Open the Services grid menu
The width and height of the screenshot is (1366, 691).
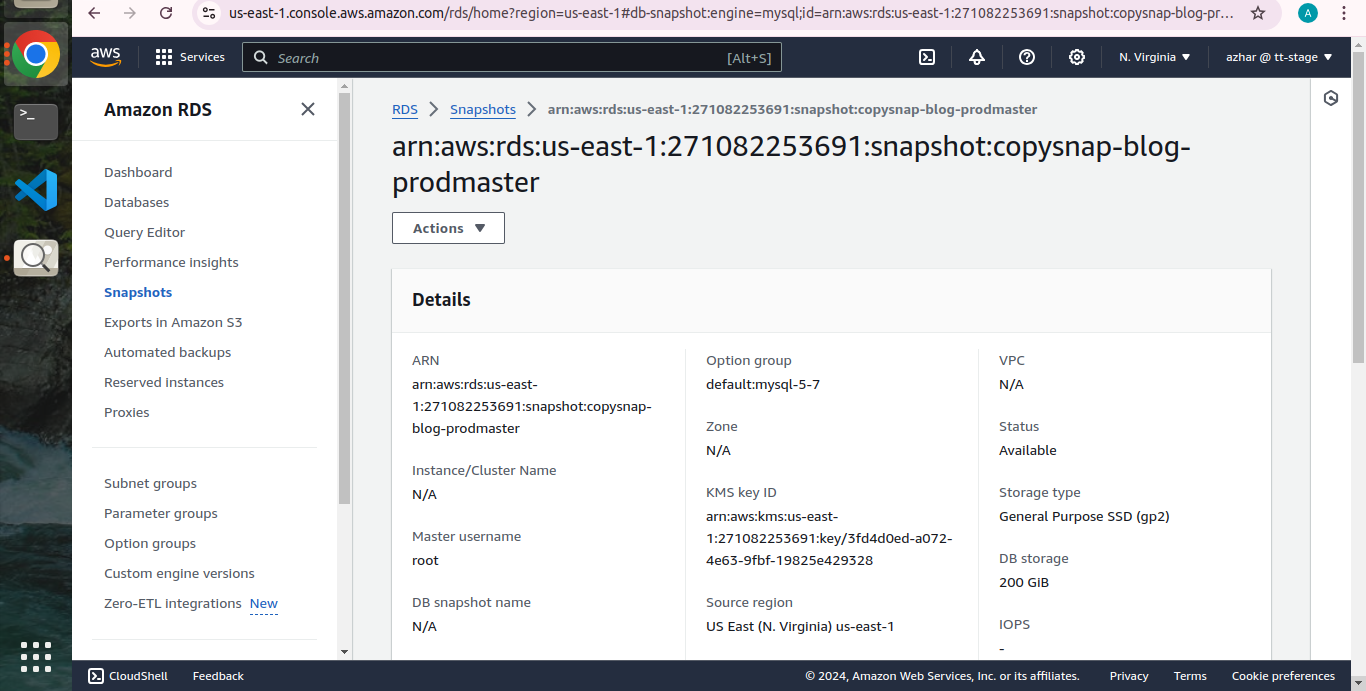190,57
